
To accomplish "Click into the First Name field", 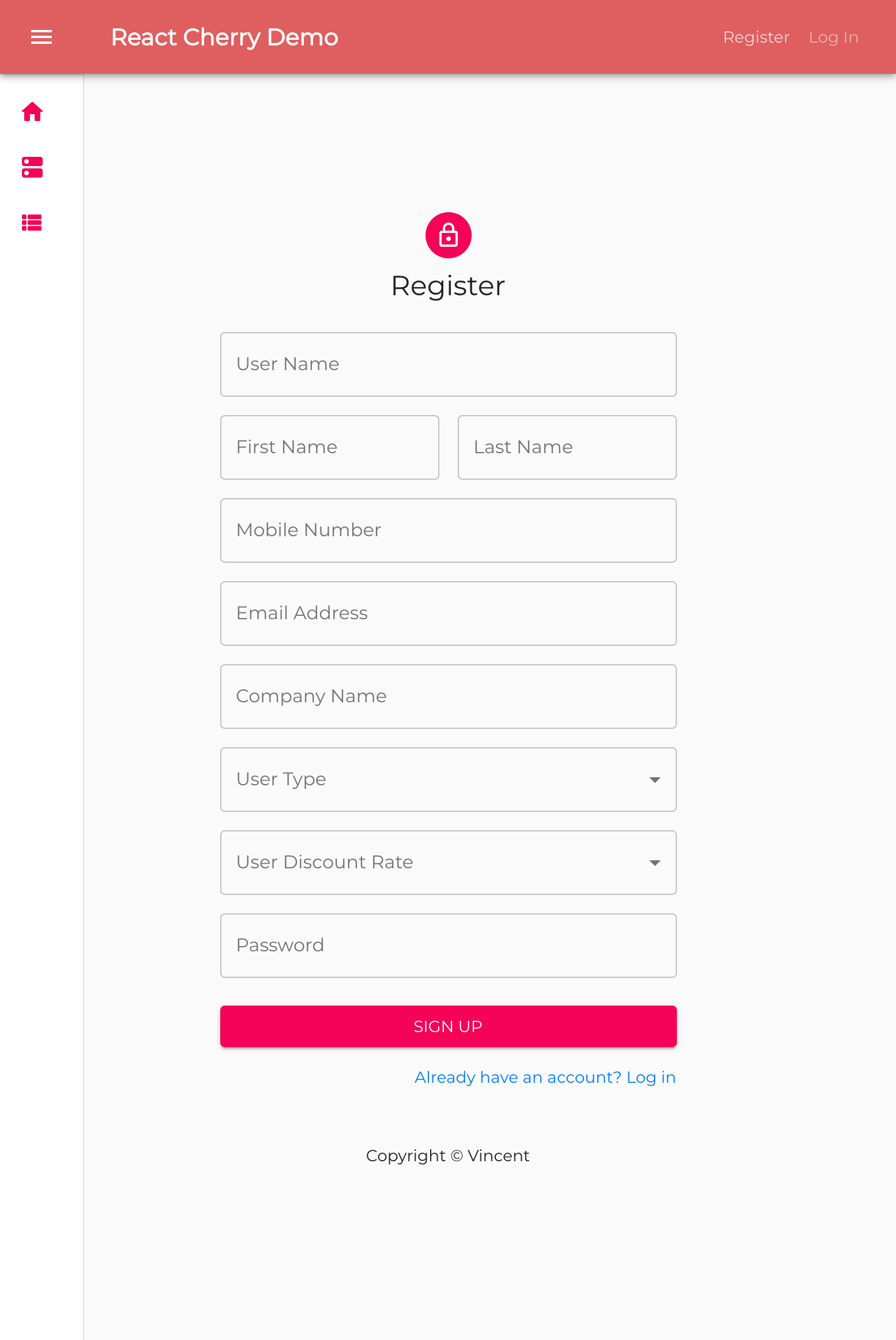I will coord(330,447).
